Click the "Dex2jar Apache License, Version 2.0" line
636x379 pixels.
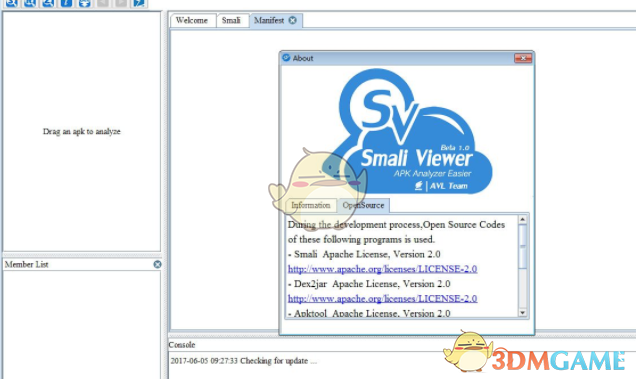(369, 284)
